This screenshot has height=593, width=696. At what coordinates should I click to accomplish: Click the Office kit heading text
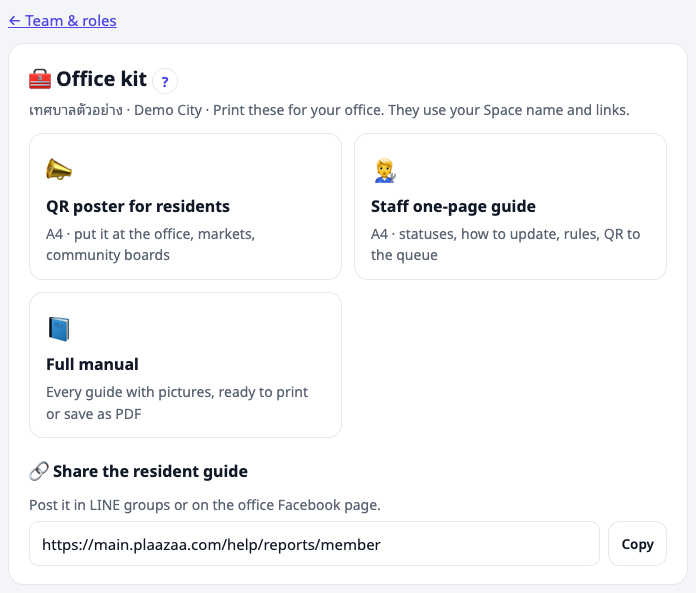click(102, 79)
